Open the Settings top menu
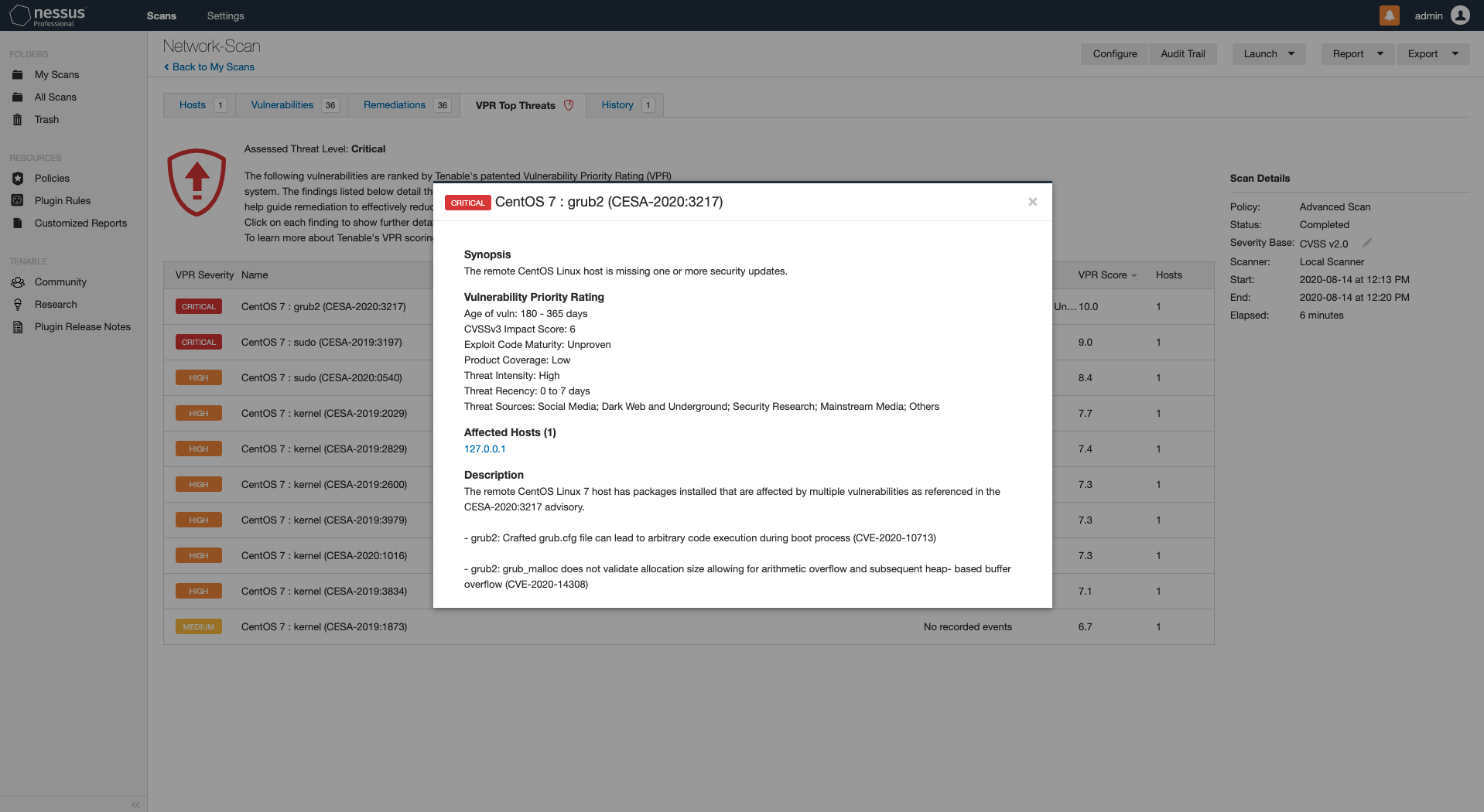This screenshot has height=812, width=1484. pos(225,15)
